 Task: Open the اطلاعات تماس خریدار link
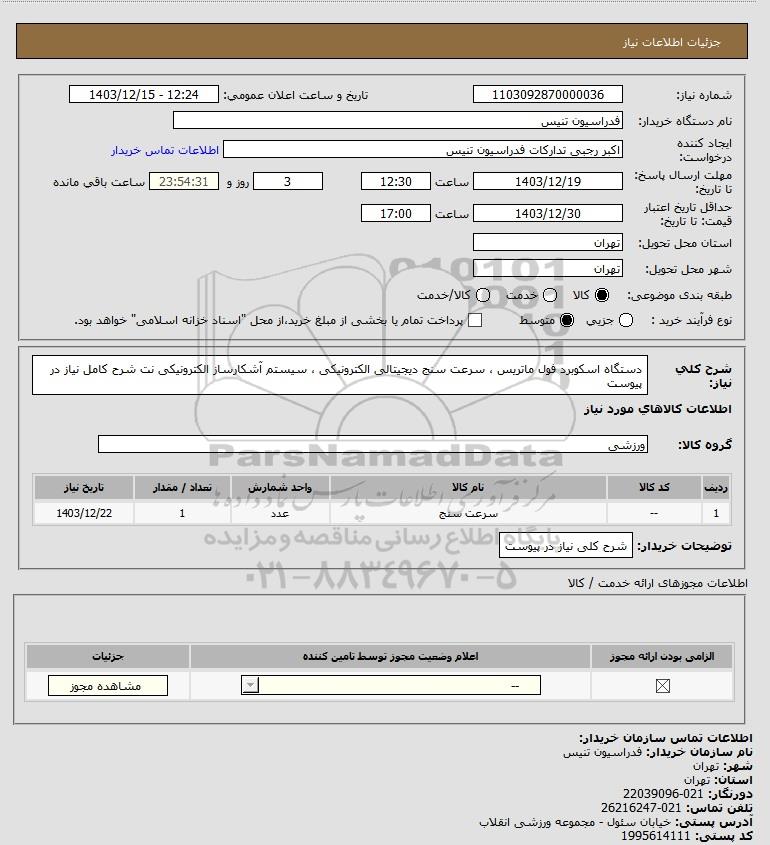pyautogui.click(x=165, y=150)
